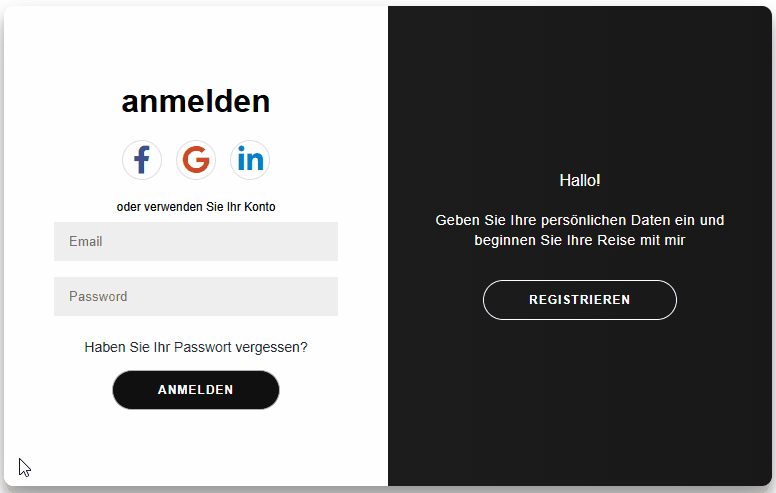Image resolution: width=776 pixels, height=493 pixels.
Task: Open the 'Passwort vergessen?' link
Action: tap(196, 347)
